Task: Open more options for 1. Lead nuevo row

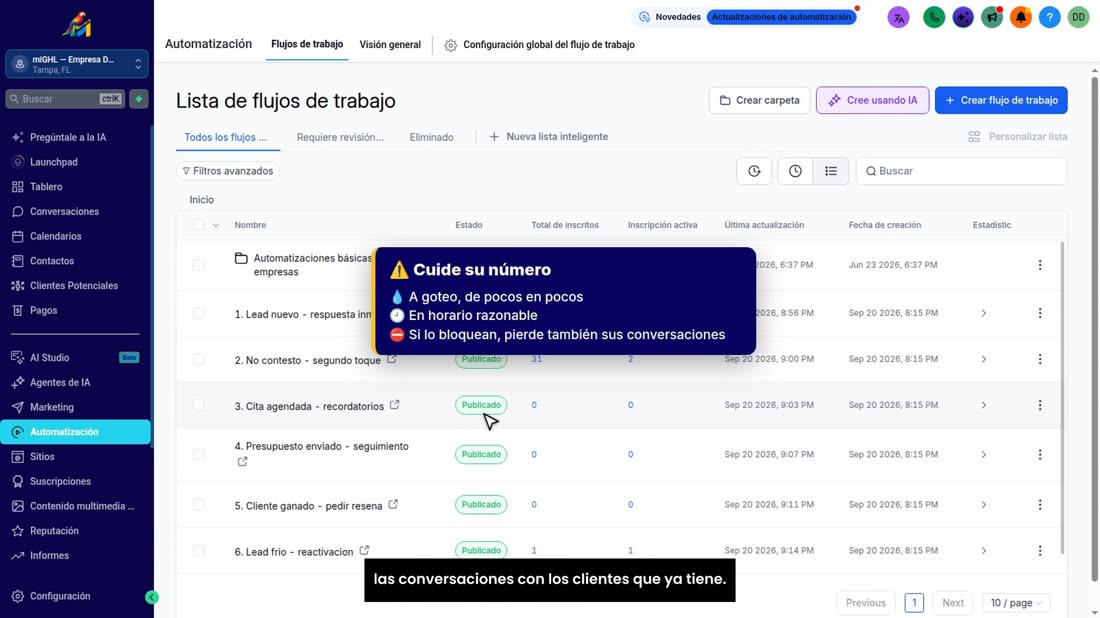Action: click(1040, 313)
